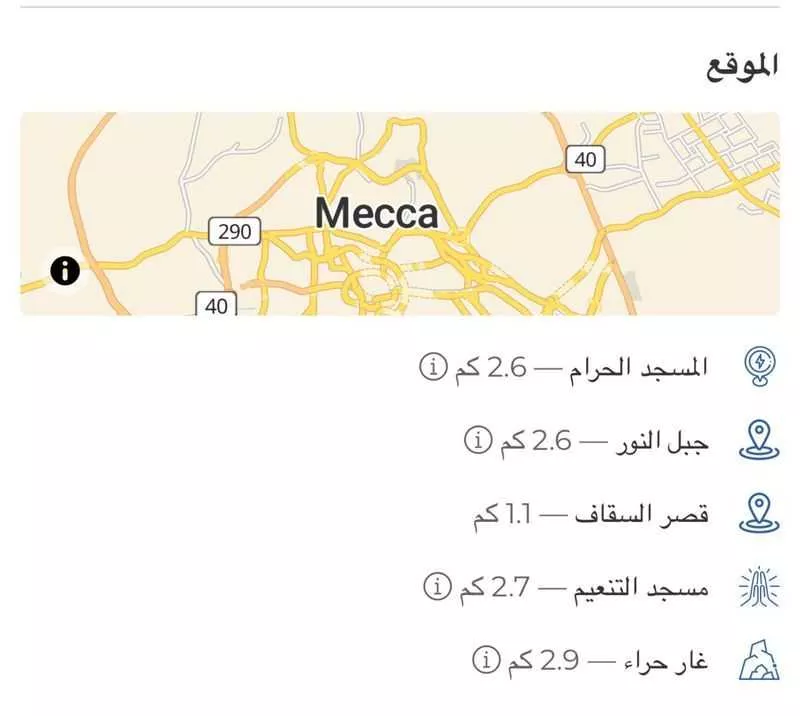Click the Qasr Al-Saqqaf map pin icon
The image size is (800, 716).
click(759, 510)
